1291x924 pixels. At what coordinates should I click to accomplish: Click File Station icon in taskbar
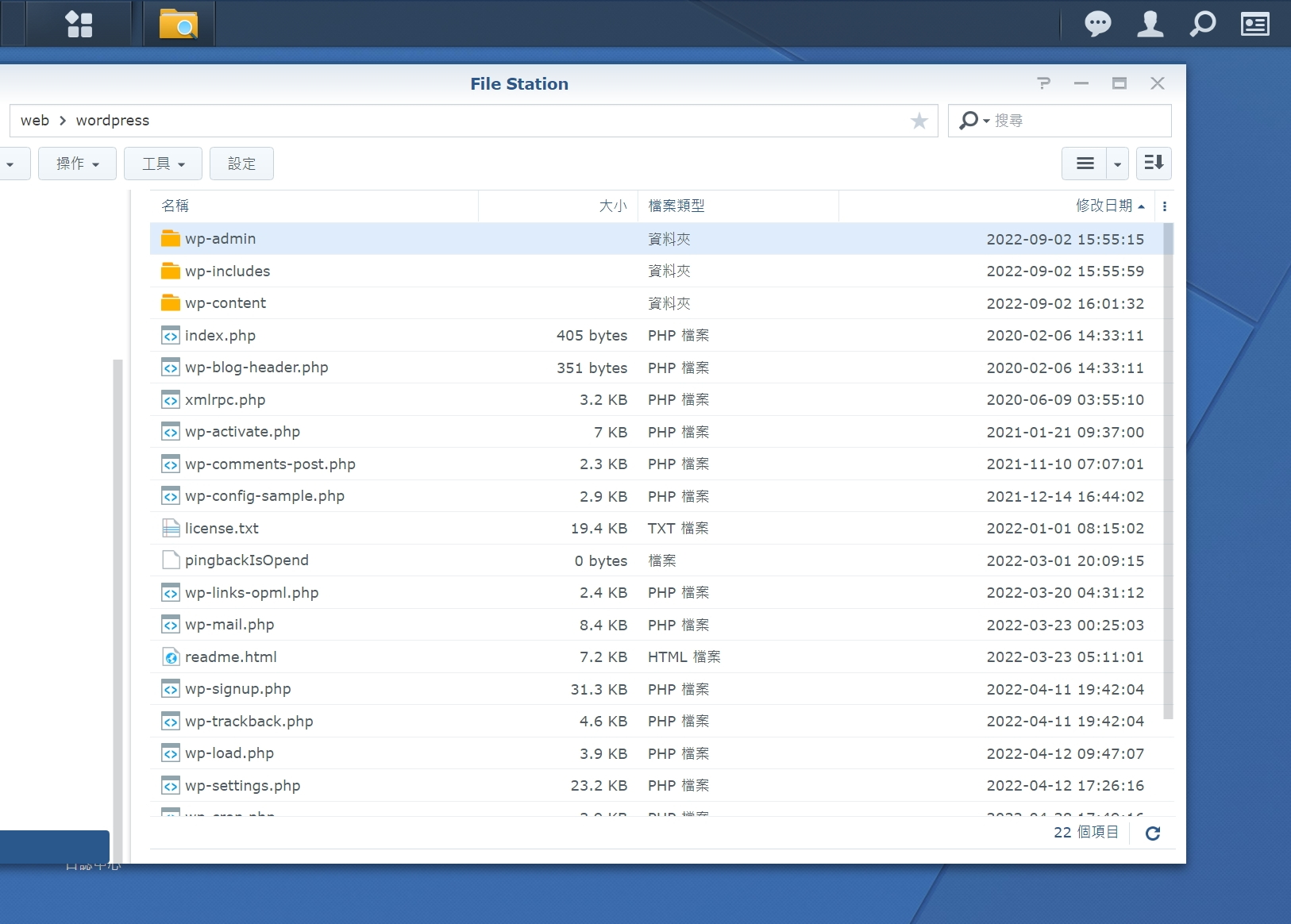pos(179,24)
